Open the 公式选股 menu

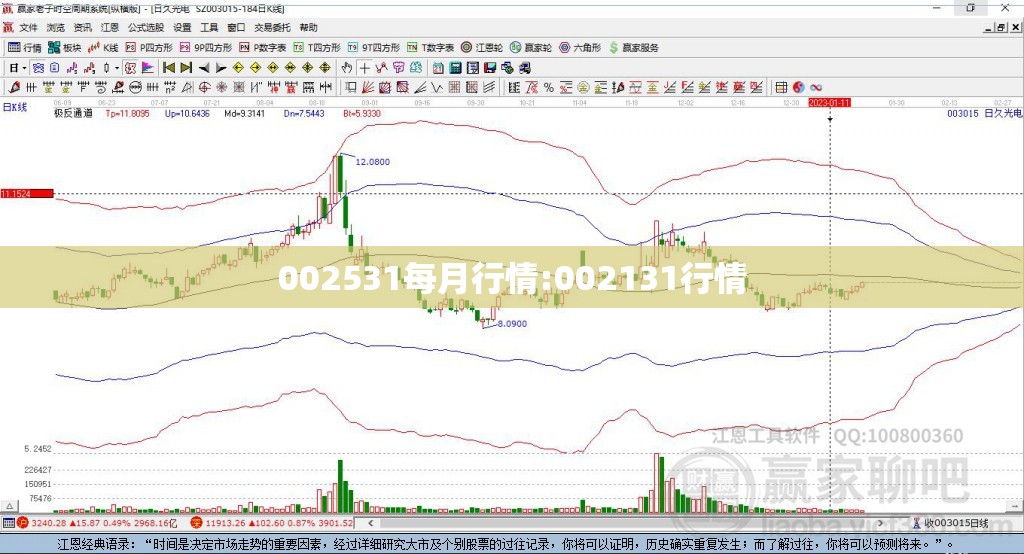[146, 27]
